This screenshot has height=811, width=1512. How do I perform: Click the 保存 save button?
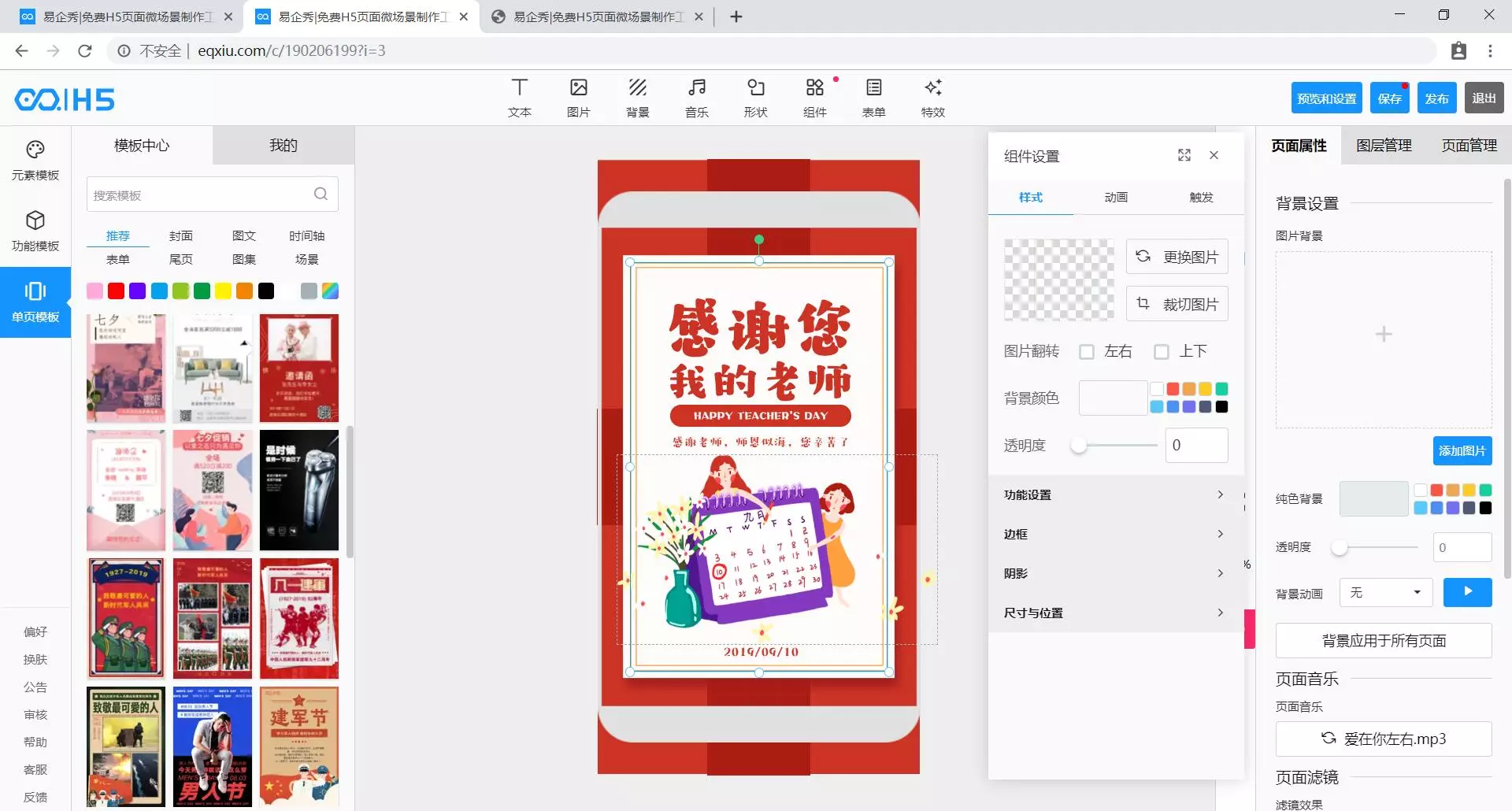pos(1390,98)
